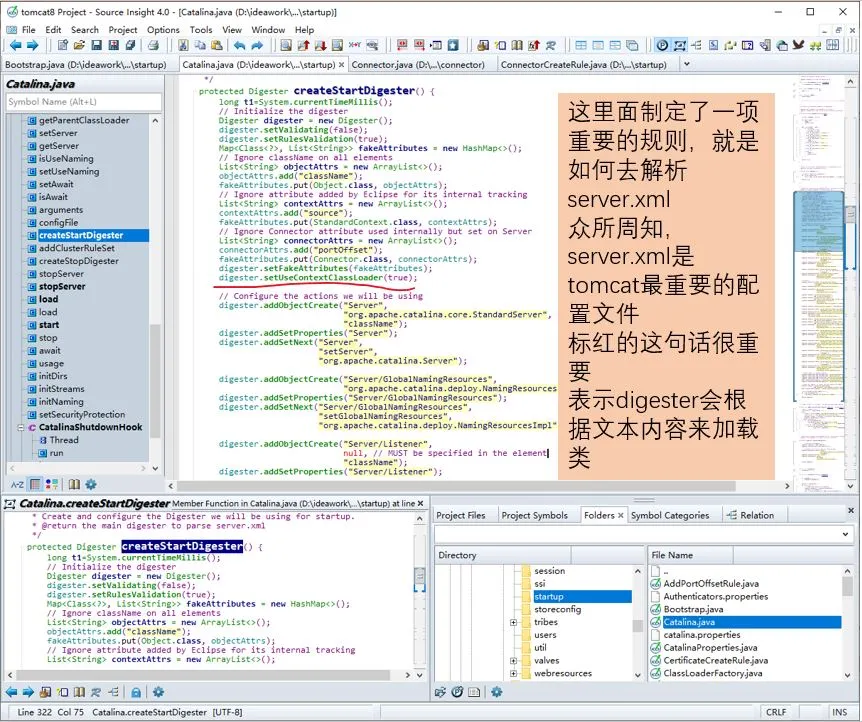This screenshot has width=862, height=722.
Task: Open the folder path combo box dropdown
Action: click(845, 534)
